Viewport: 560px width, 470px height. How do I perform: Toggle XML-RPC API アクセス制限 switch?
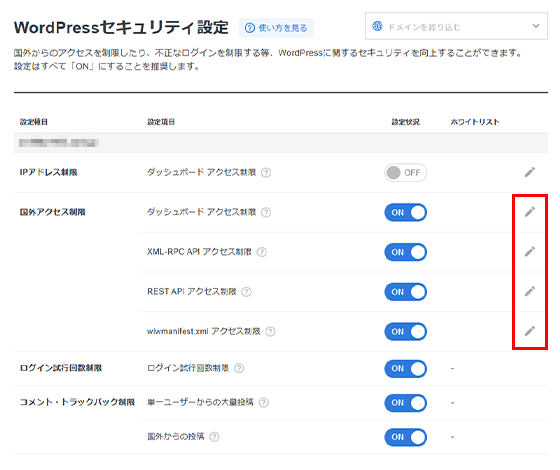click(405, 252)
